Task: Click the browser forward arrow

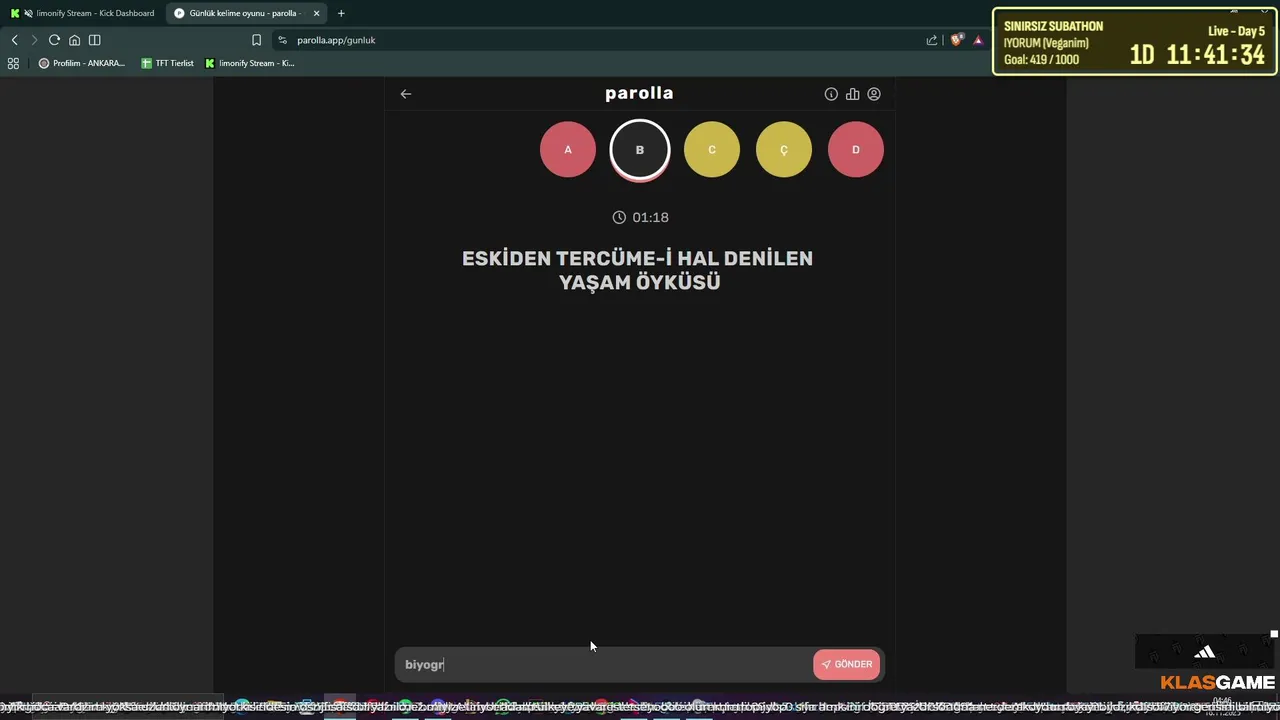Action: point(34,40)
